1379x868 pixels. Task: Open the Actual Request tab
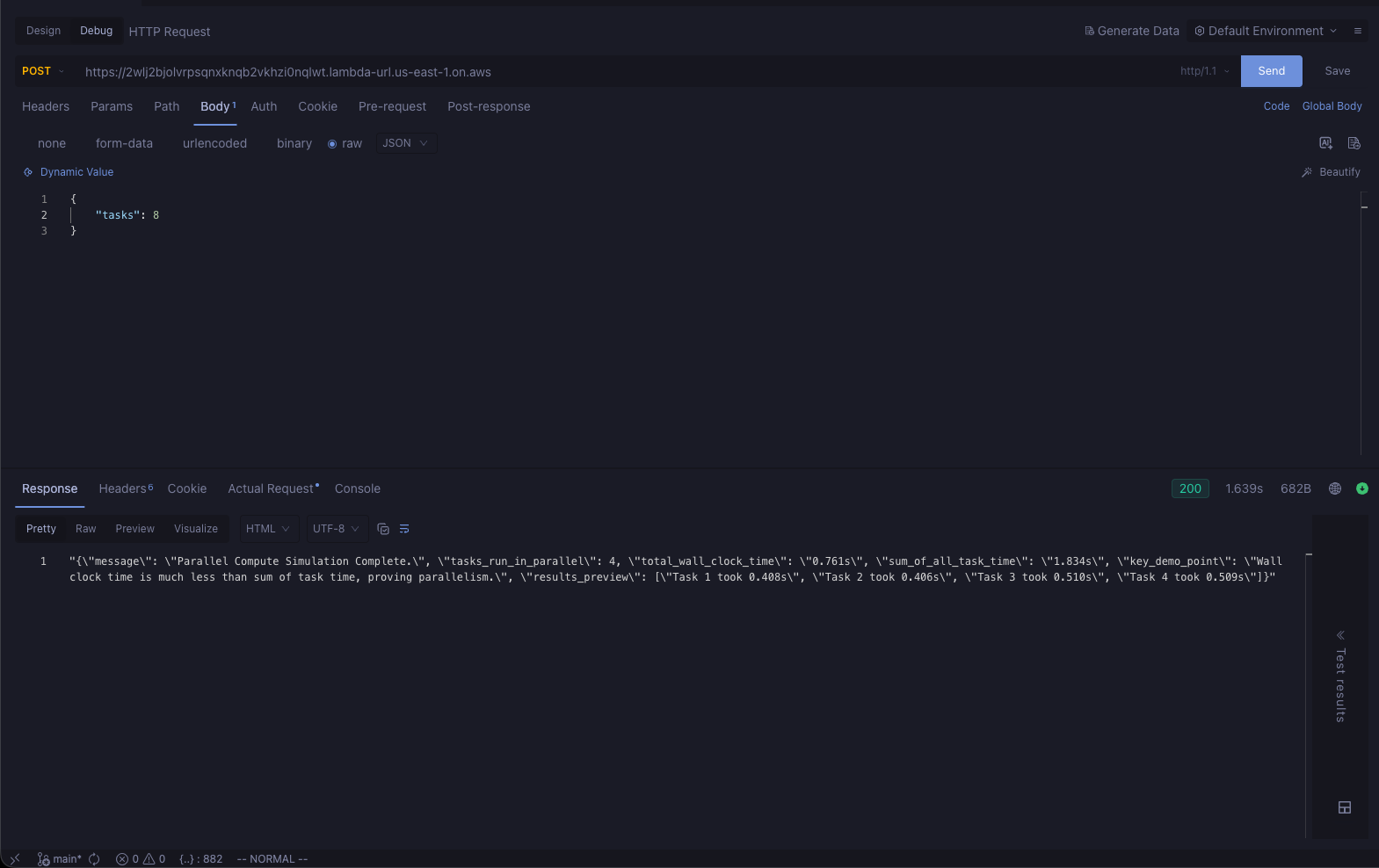click(272, 488)
